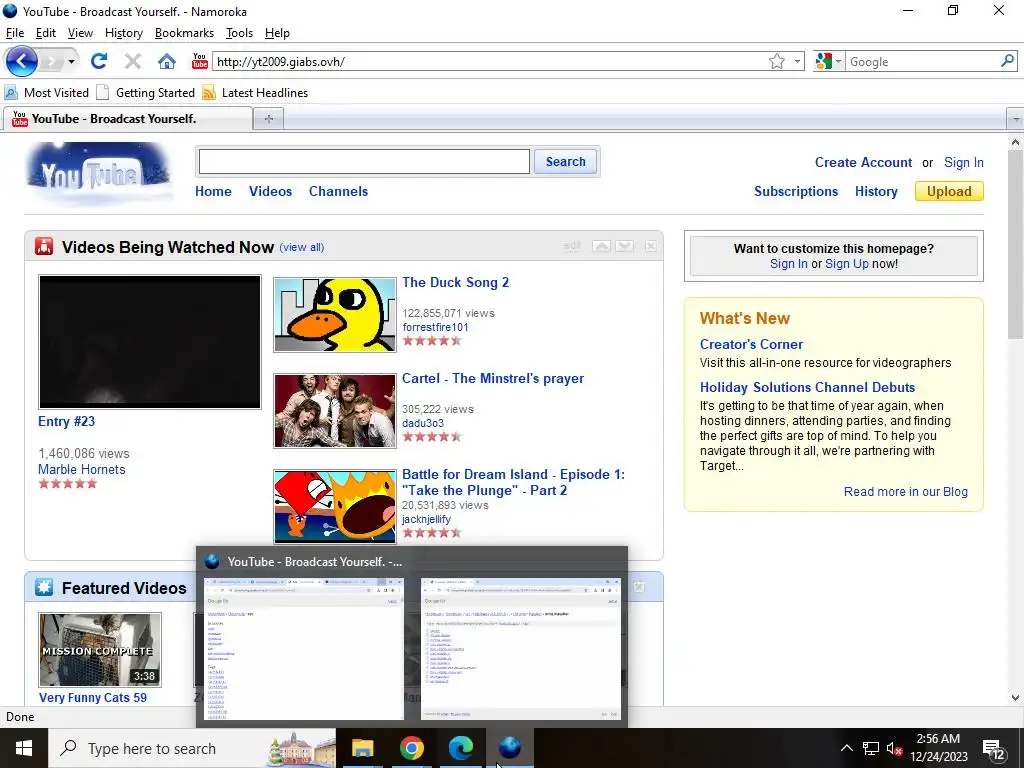Click the Create Account link

863,163
